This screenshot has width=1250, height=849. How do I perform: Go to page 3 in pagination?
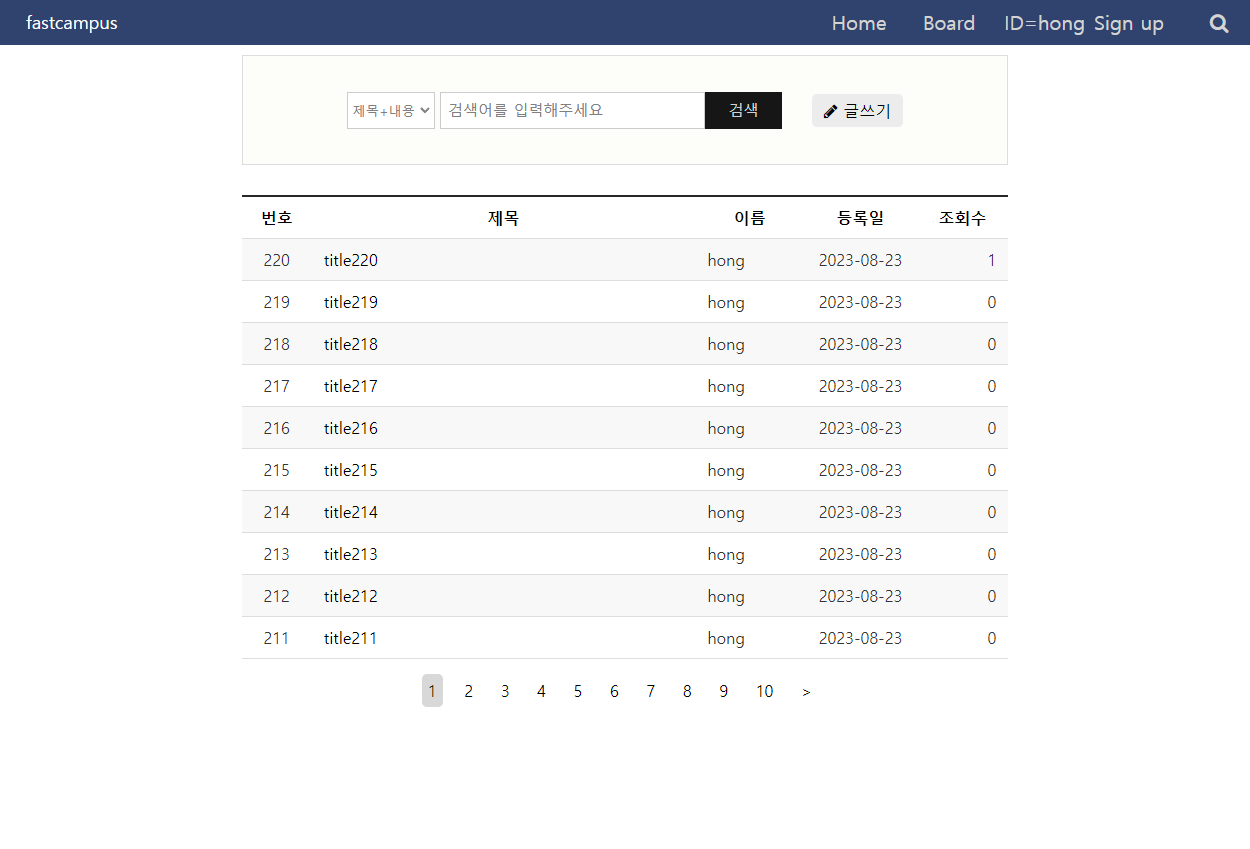pos(505,691)
